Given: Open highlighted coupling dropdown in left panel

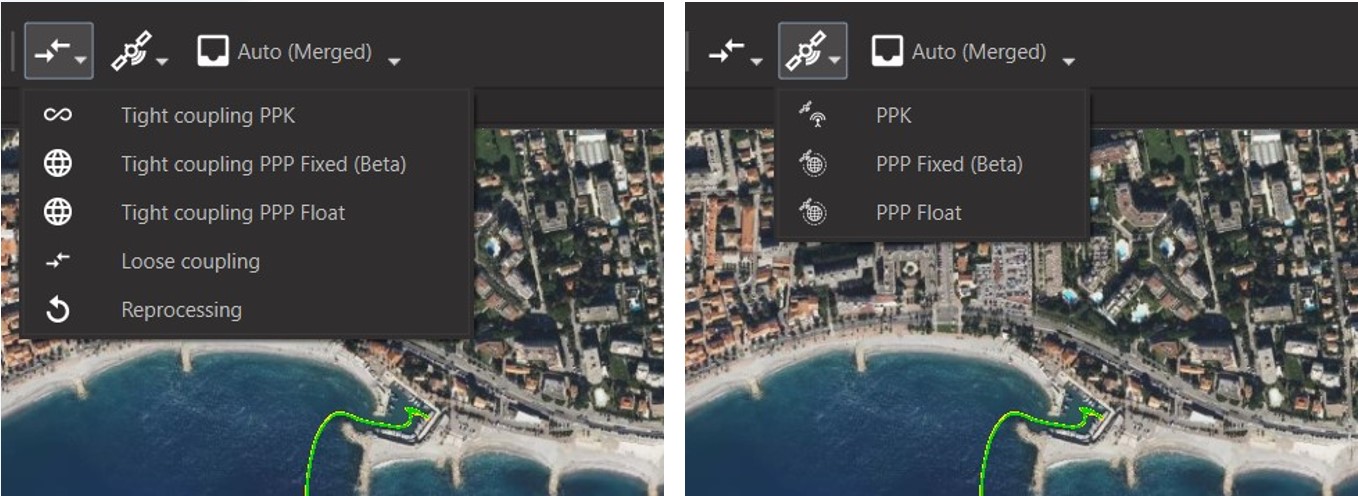Looking at the screenshot, I should pos(59,51).
